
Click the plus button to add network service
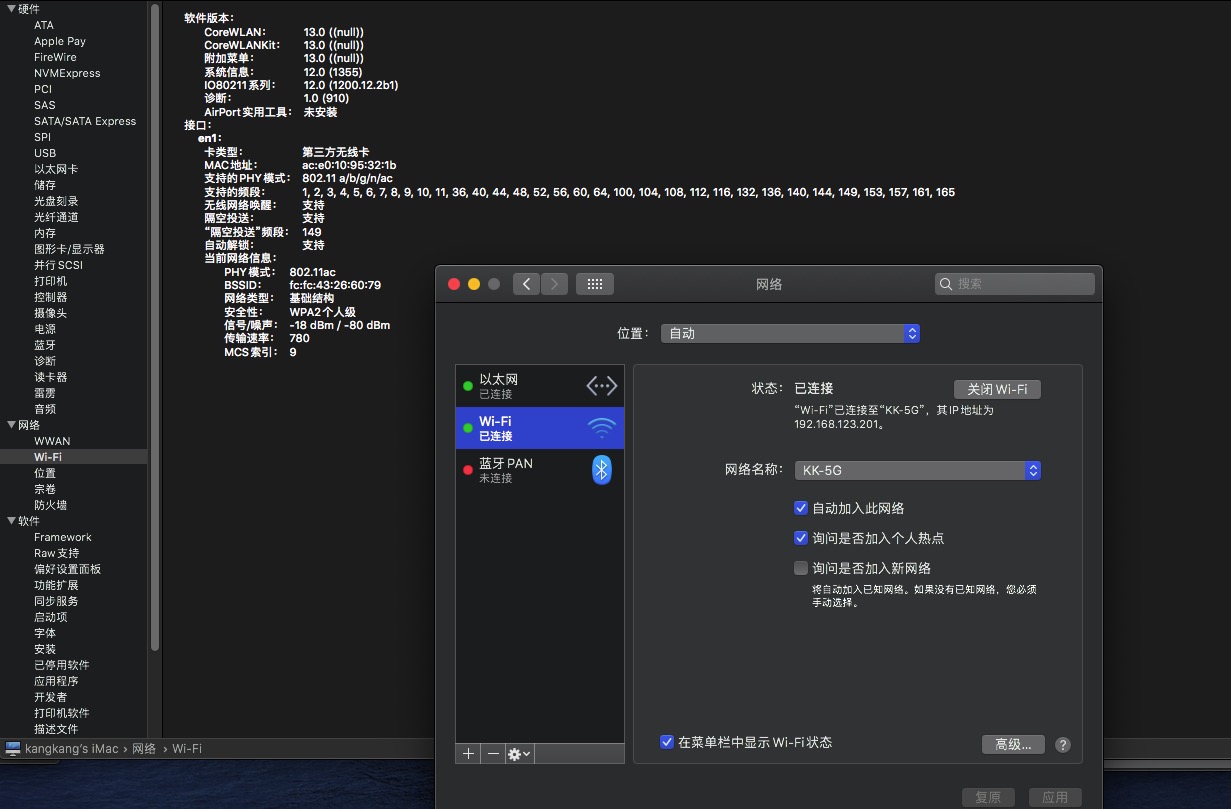pyautogui.click(x=468, y=754)
